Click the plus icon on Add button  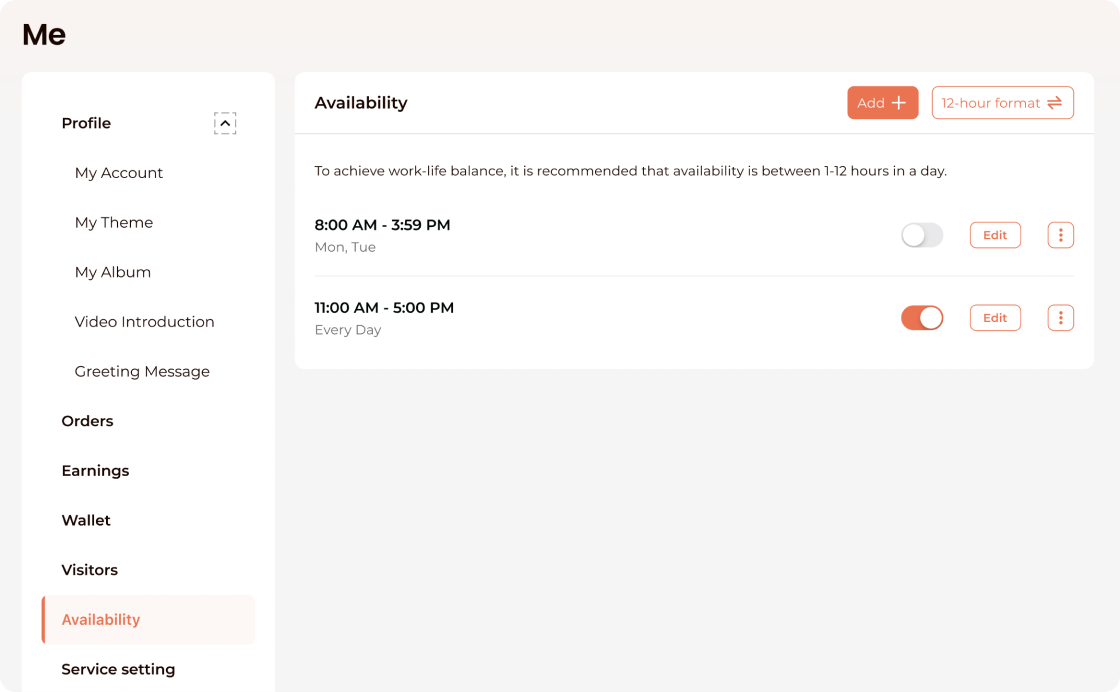[899, 103]
